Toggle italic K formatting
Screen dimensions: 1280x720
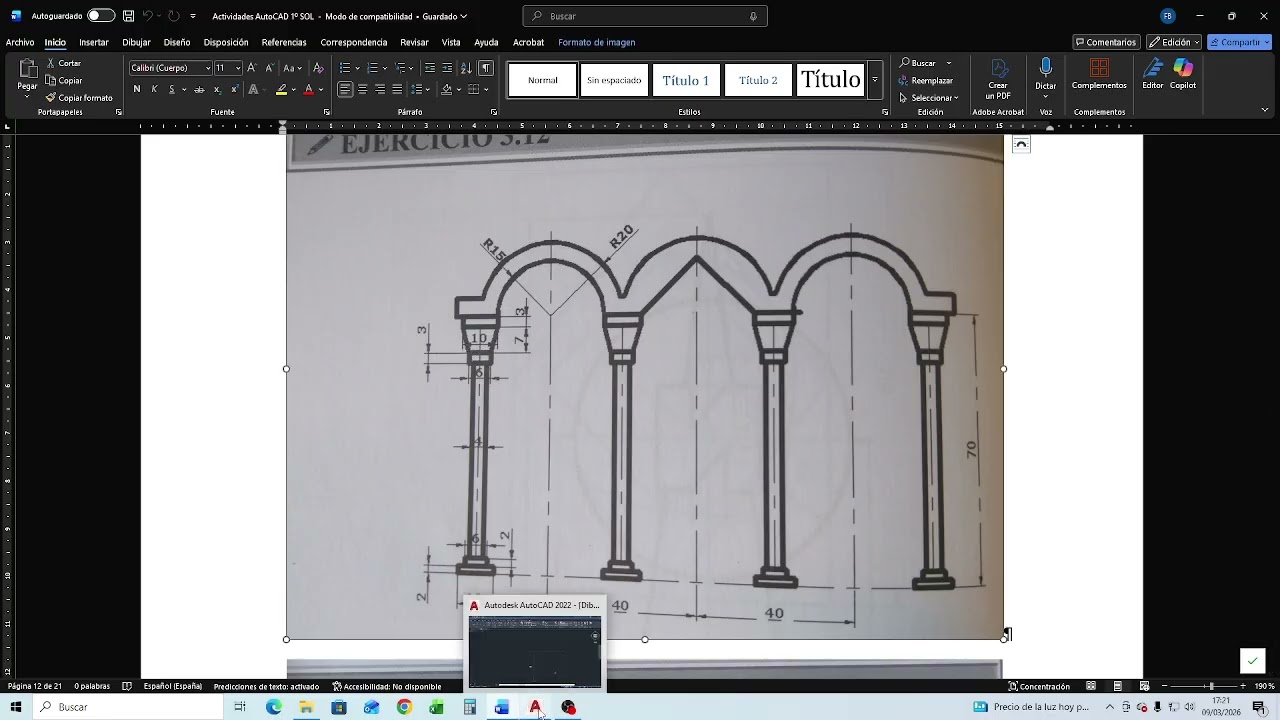[154, 89]
